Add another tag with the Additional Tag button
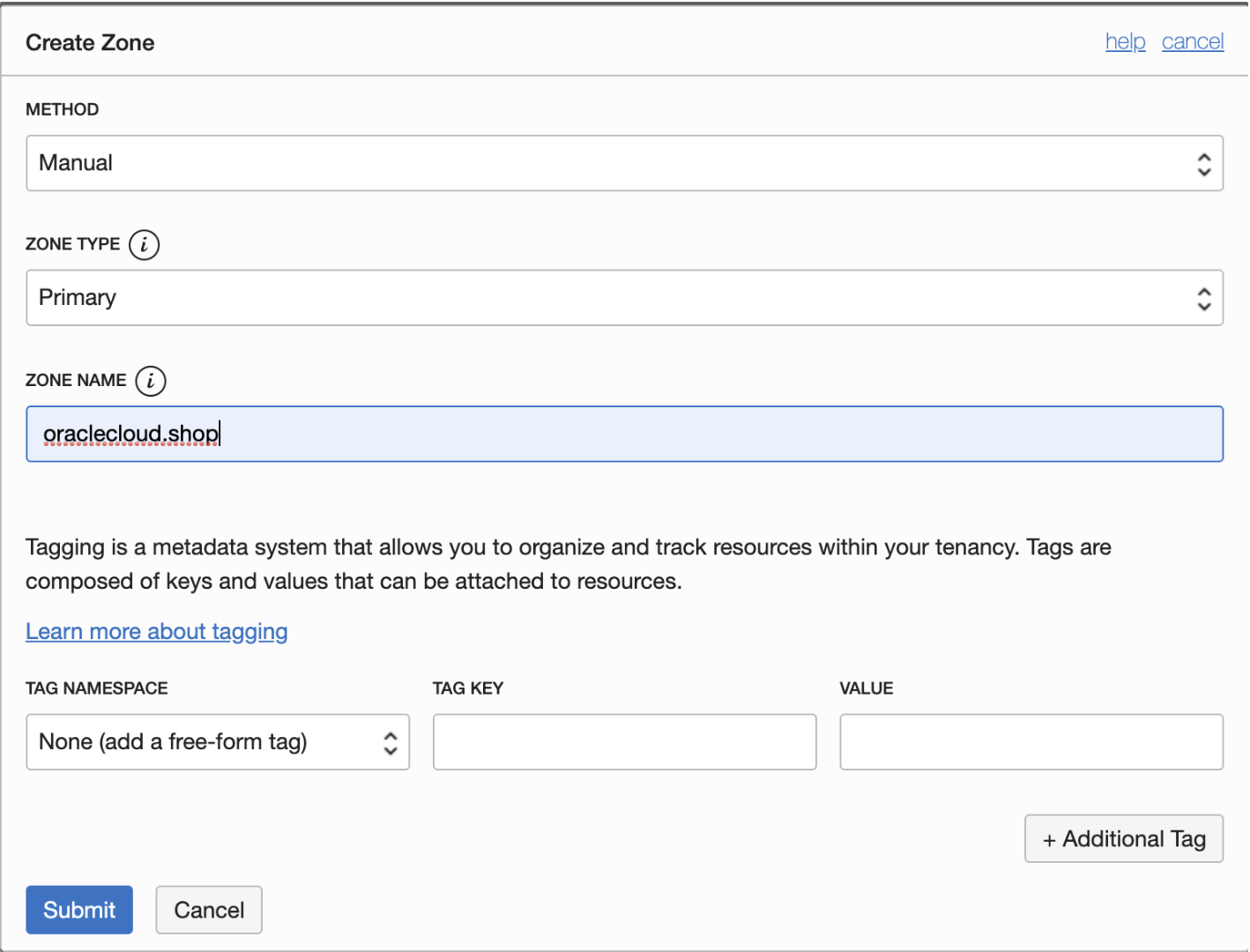1250x952 pixels. (1124, 838)
